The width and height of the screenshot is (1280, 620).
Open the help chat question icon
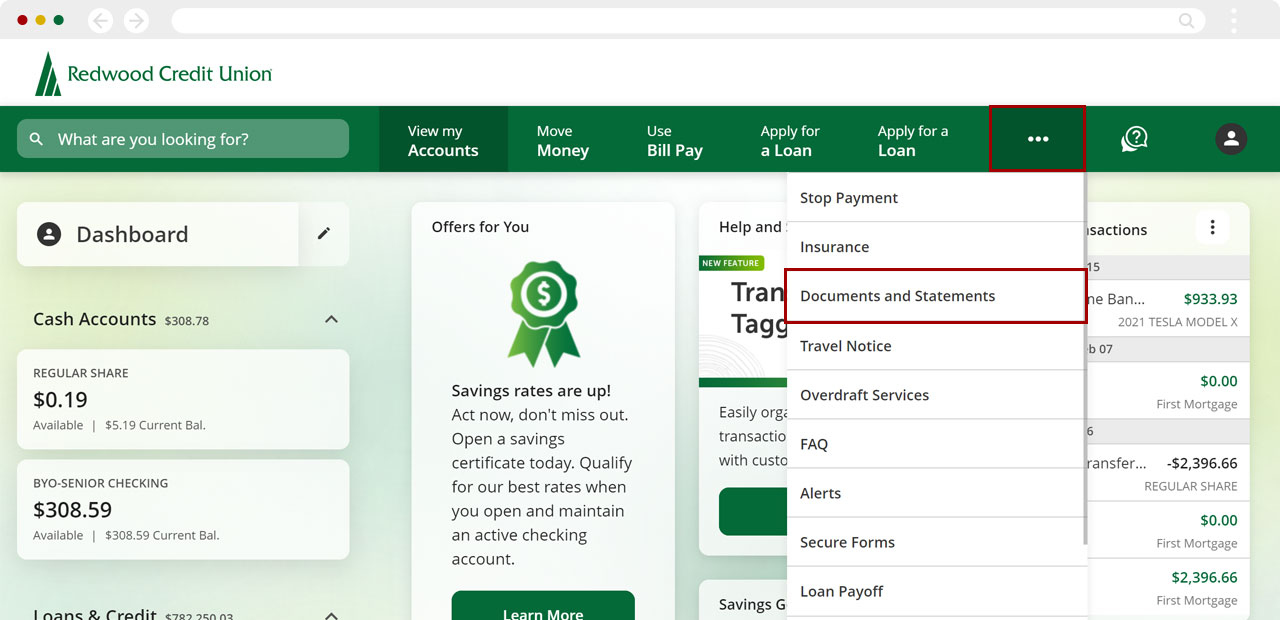tap(1134, 139)
